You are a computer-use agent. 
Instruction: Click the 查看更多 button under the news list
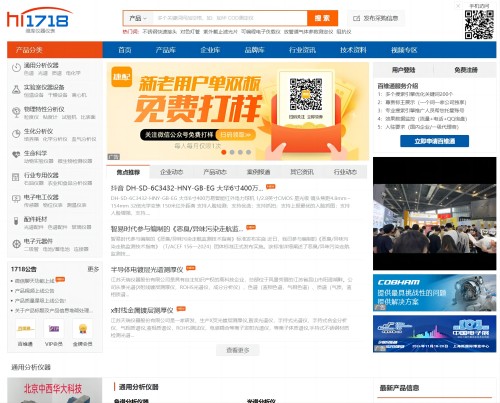[238, 350]
